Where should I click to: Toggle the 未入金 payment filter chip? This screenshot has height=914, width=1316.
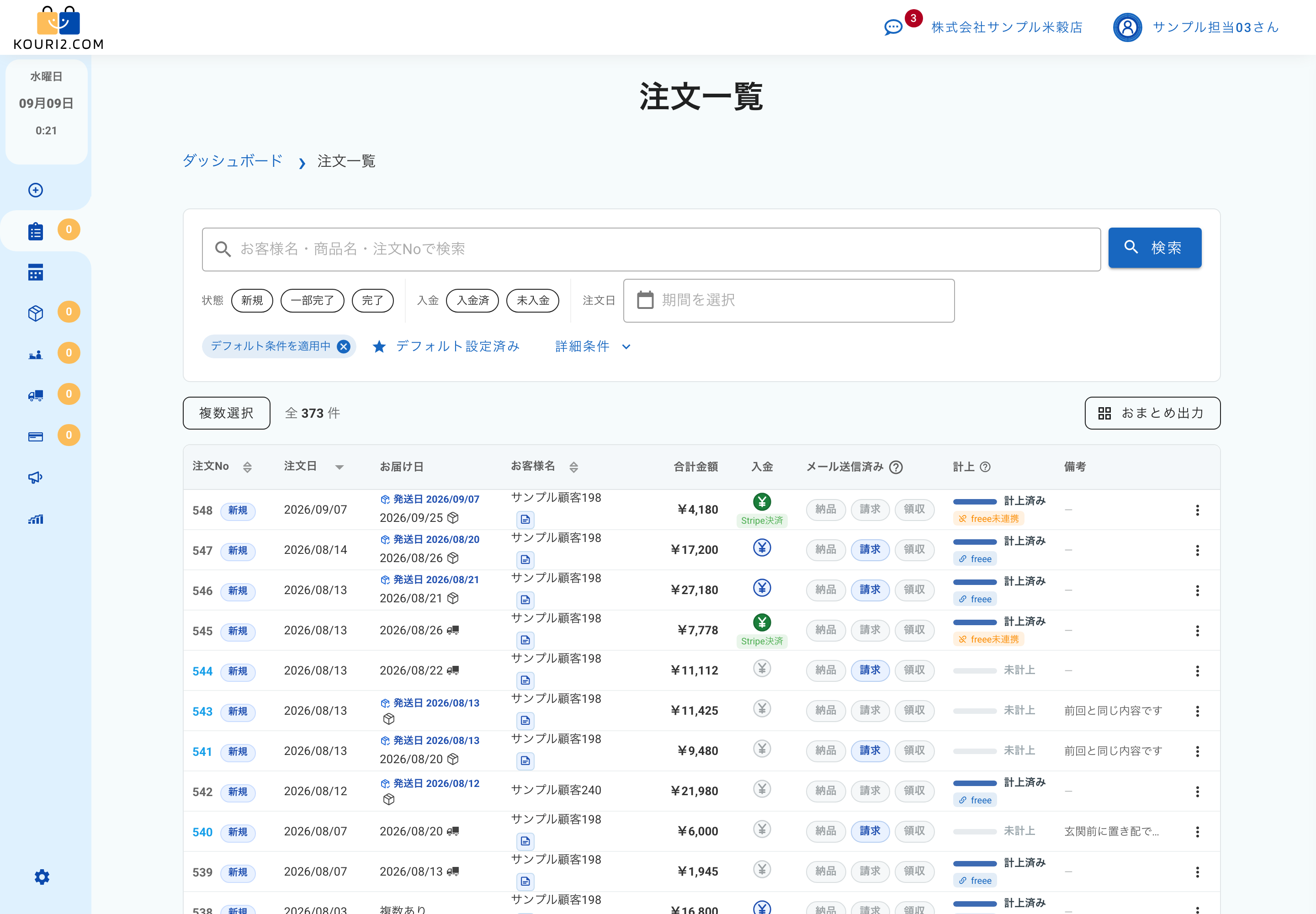point(533,300)
